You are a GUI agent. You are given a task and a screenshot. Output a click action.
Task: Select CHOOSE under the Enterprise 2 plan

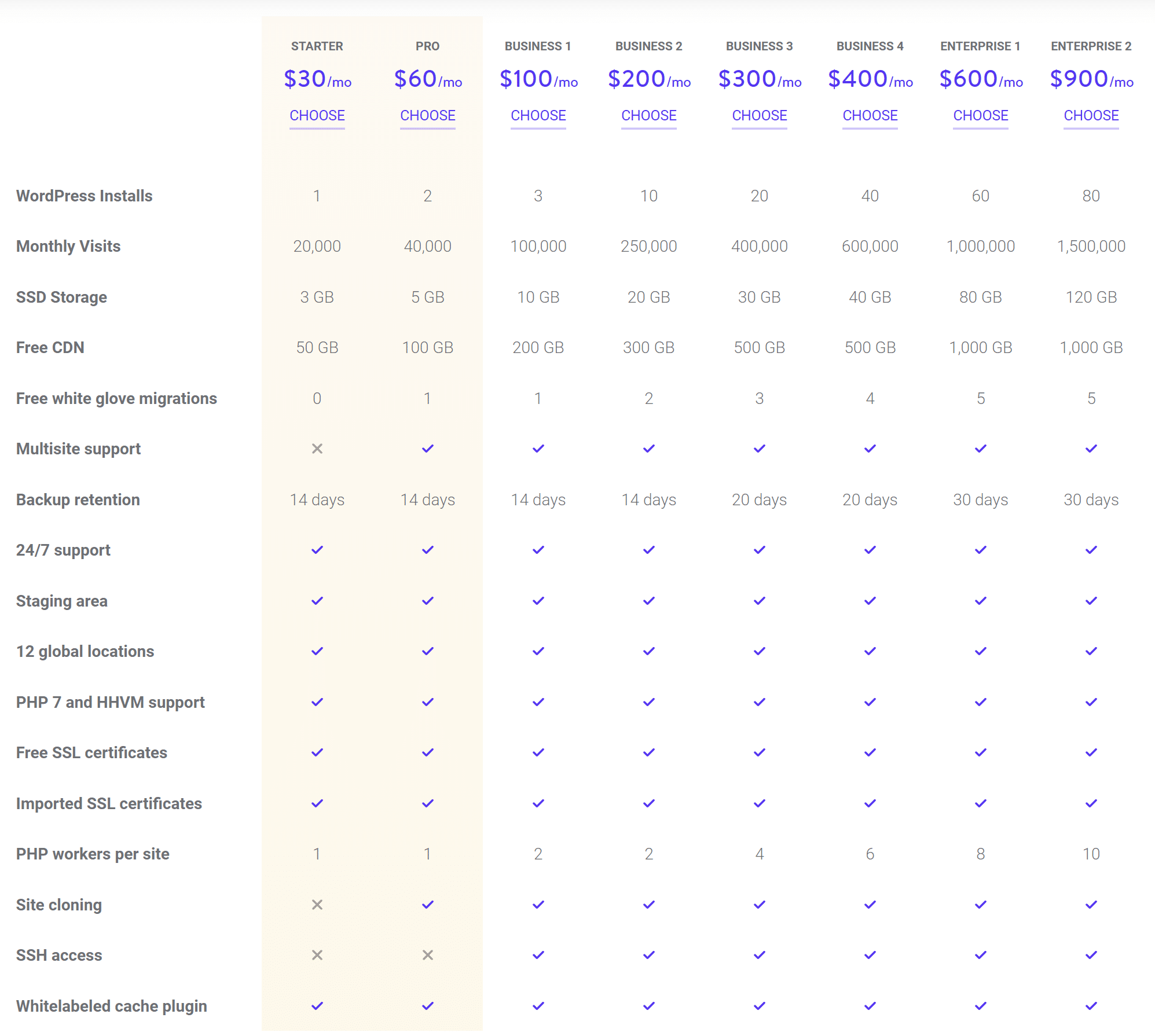tap(1091, 115)
